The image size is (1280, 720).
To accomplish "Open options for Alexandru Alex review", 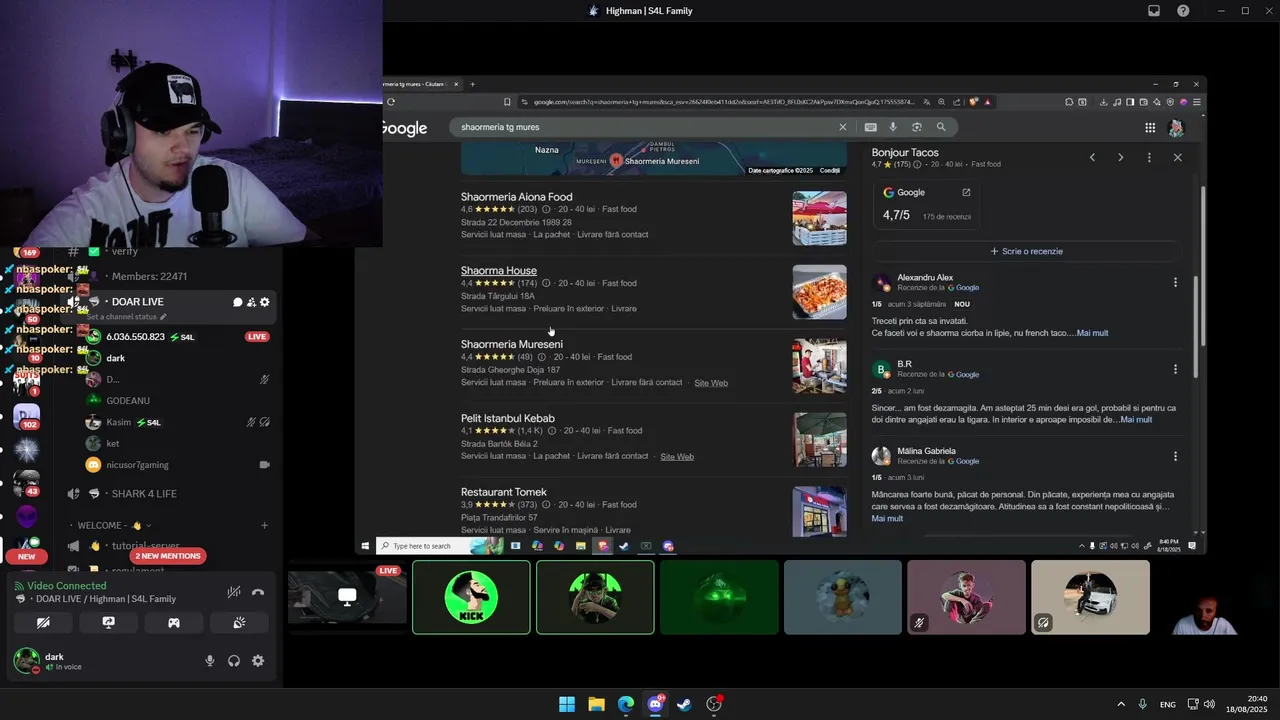I will tap(1175, 282).
